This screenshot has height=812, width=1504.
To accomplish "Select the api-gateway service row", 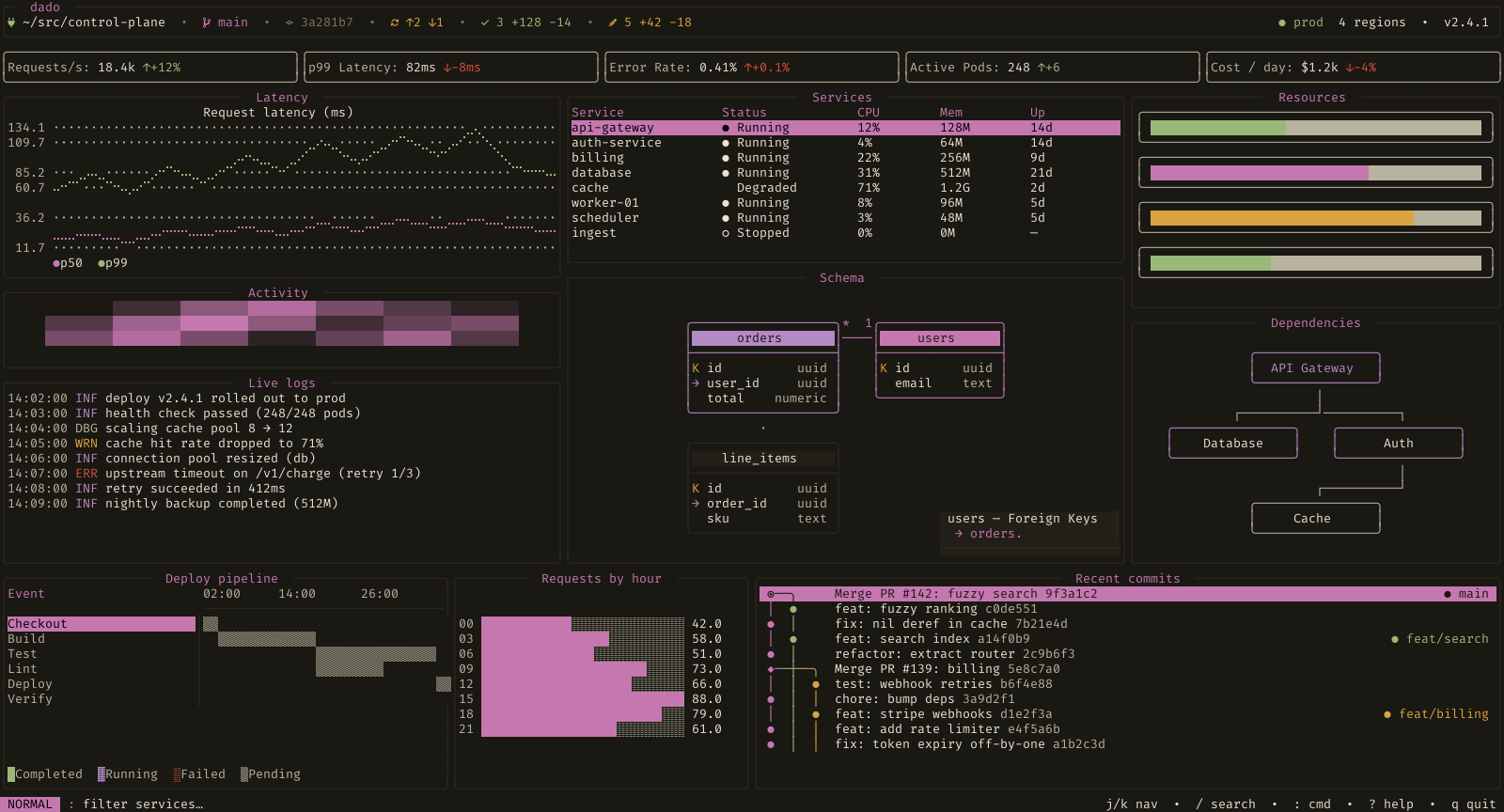I will (x=846, y=128).
